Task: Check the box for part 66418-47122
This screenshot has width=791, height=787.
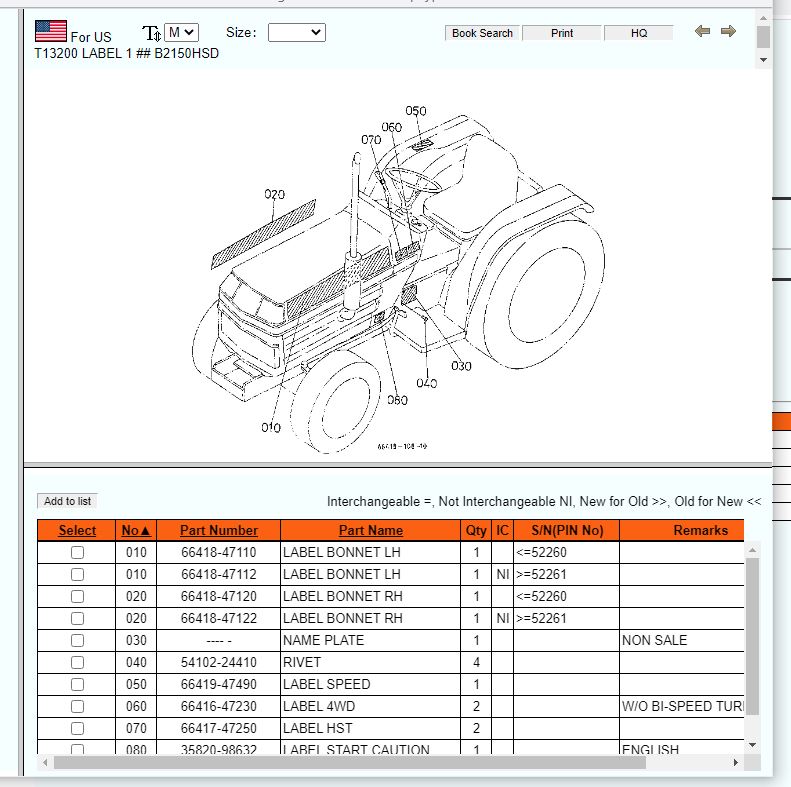Action: point(77,619)
